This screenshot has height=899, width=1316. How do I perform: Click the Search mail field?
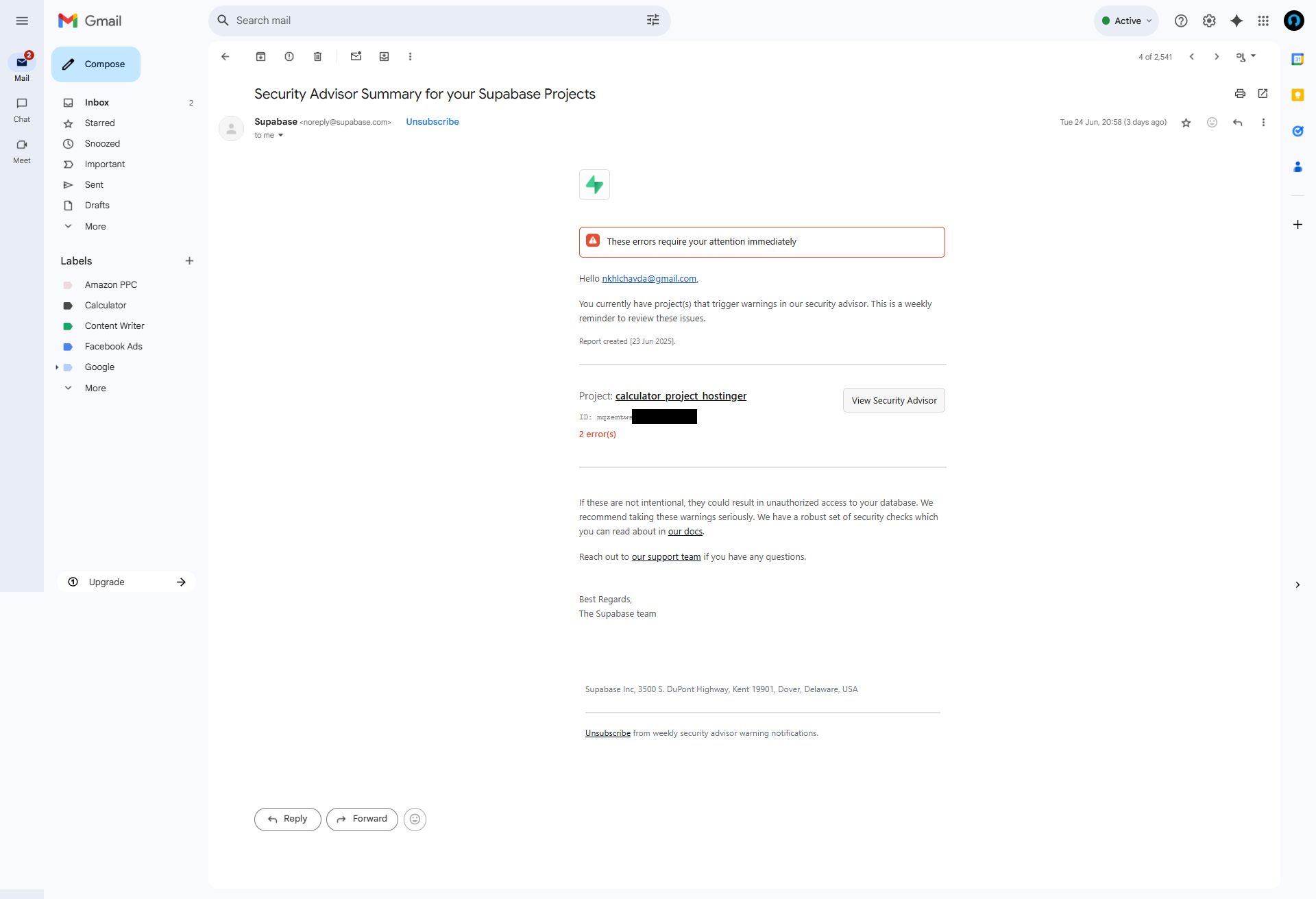tap(432, 21)
